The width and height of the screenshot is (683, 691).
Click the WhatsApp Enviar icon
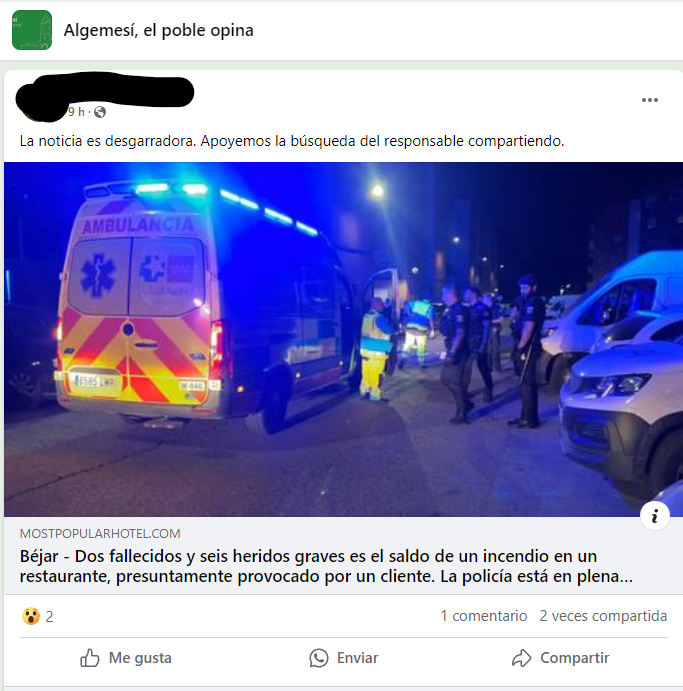point(319,658)
